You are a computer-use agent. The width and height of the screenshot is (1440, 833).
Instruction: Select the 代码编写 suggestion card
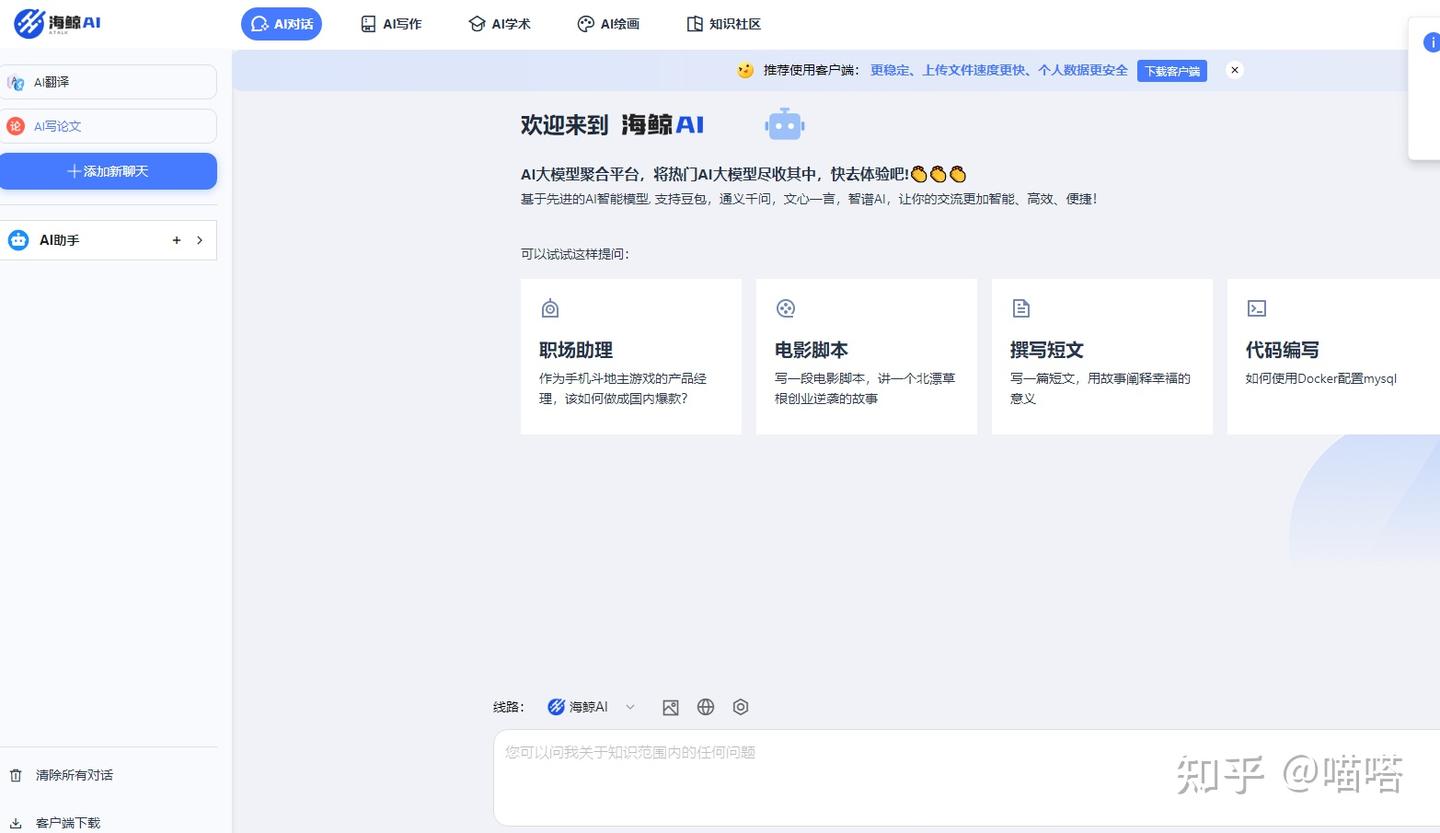click(1334, 356)
